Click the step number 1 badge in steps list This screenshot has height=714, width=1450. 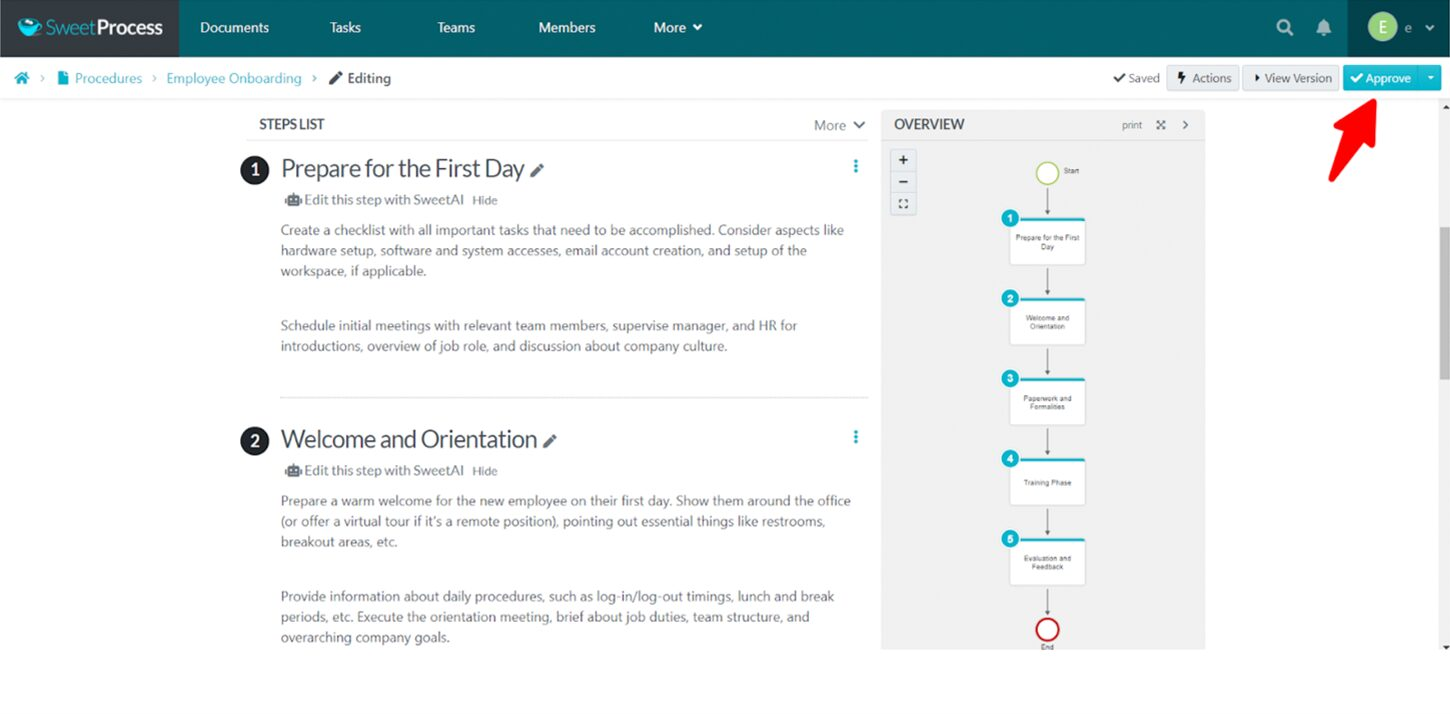click(x=255, y=171)
